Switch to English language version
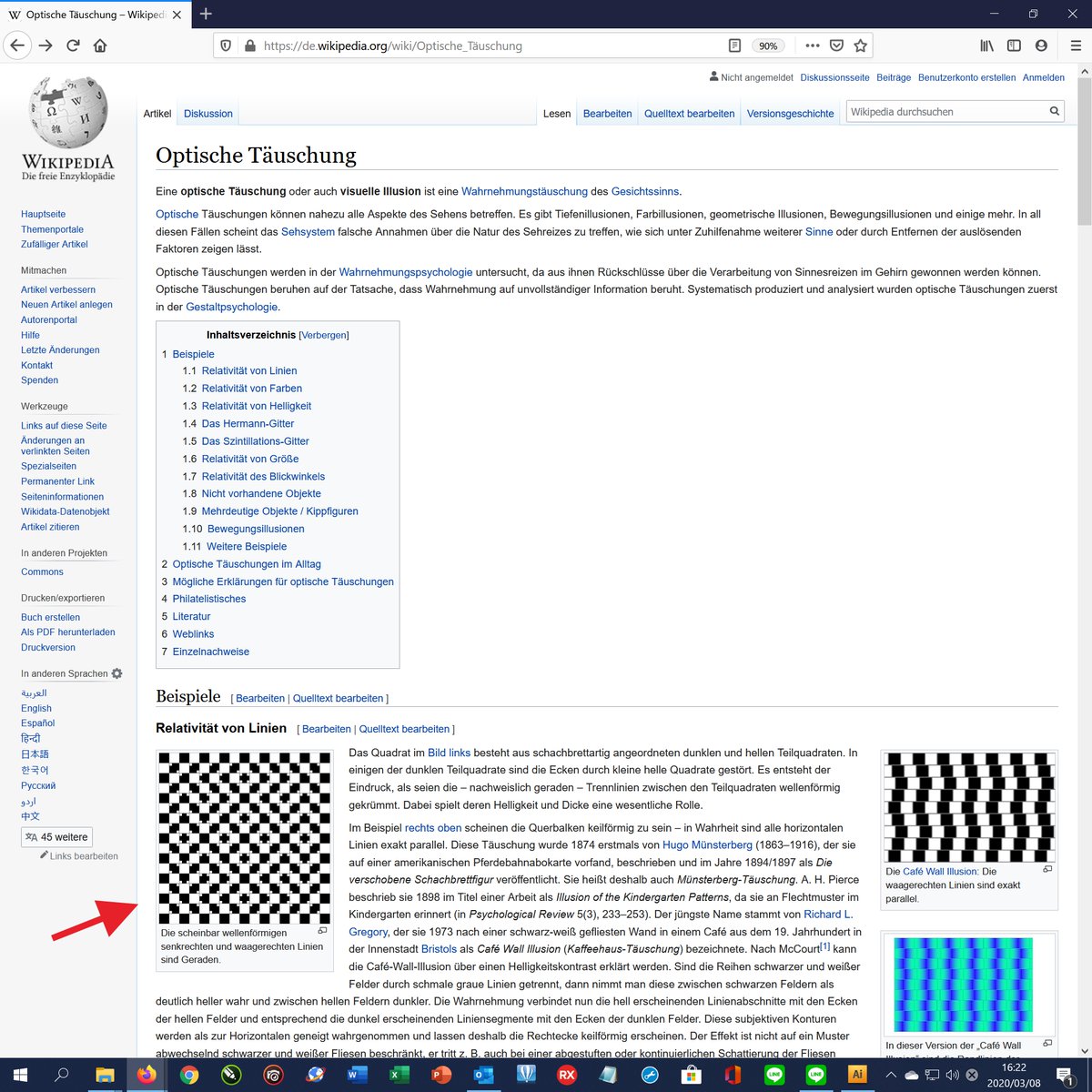 point(36,708)
